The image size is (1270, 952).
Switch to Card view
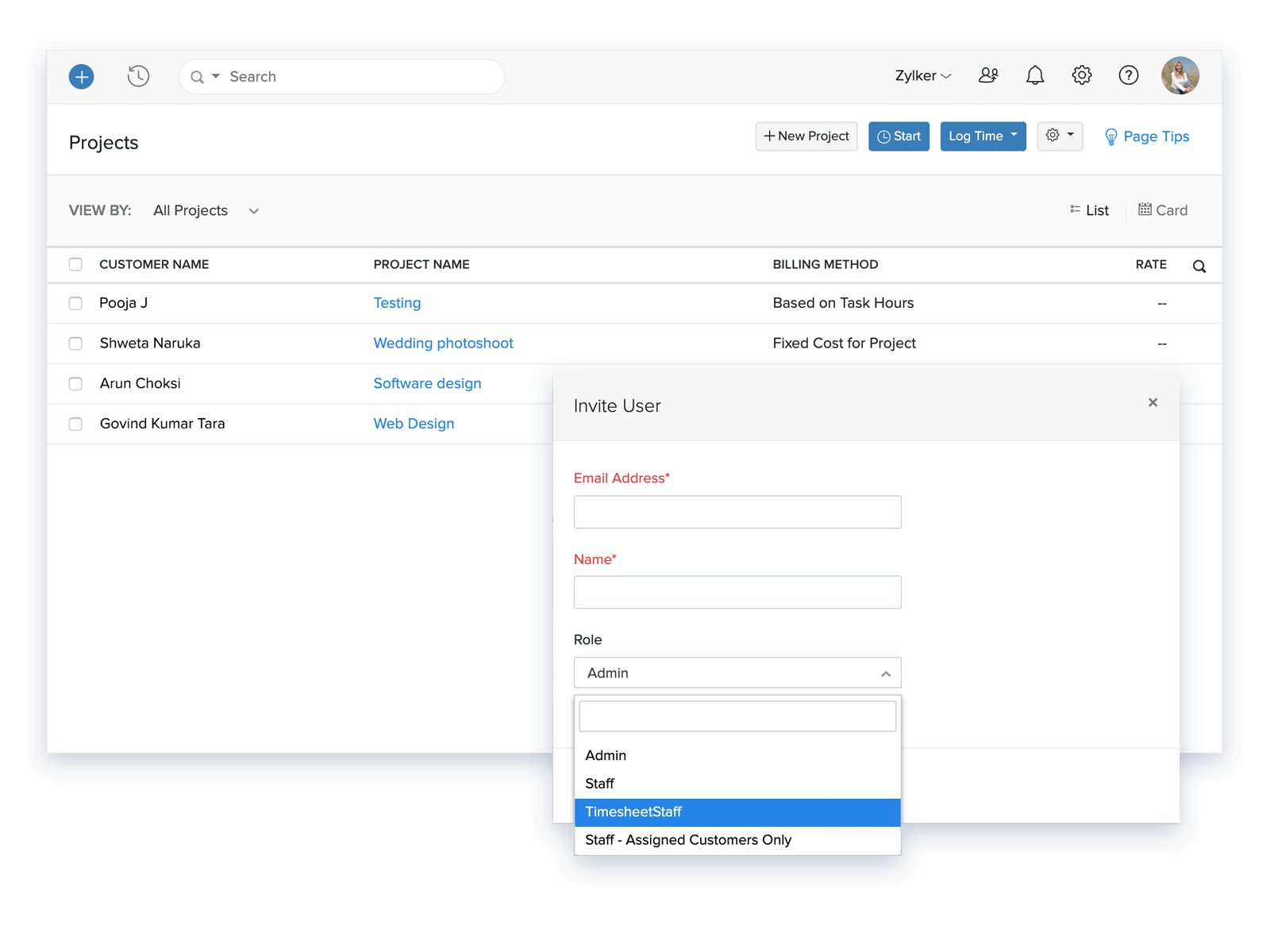click(1163, 210)
